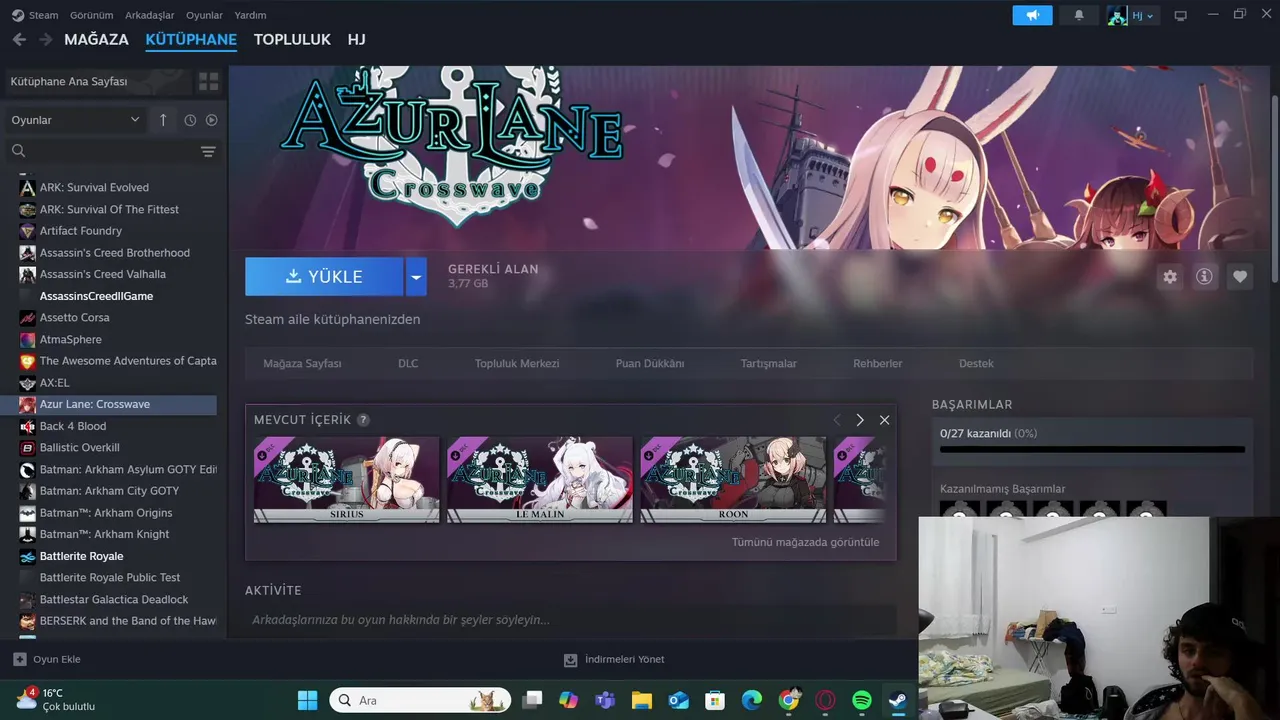The height and width of the screenshot is (720, 1280).
Task: Open the Oyunlar menu
Action: (204, 15)
